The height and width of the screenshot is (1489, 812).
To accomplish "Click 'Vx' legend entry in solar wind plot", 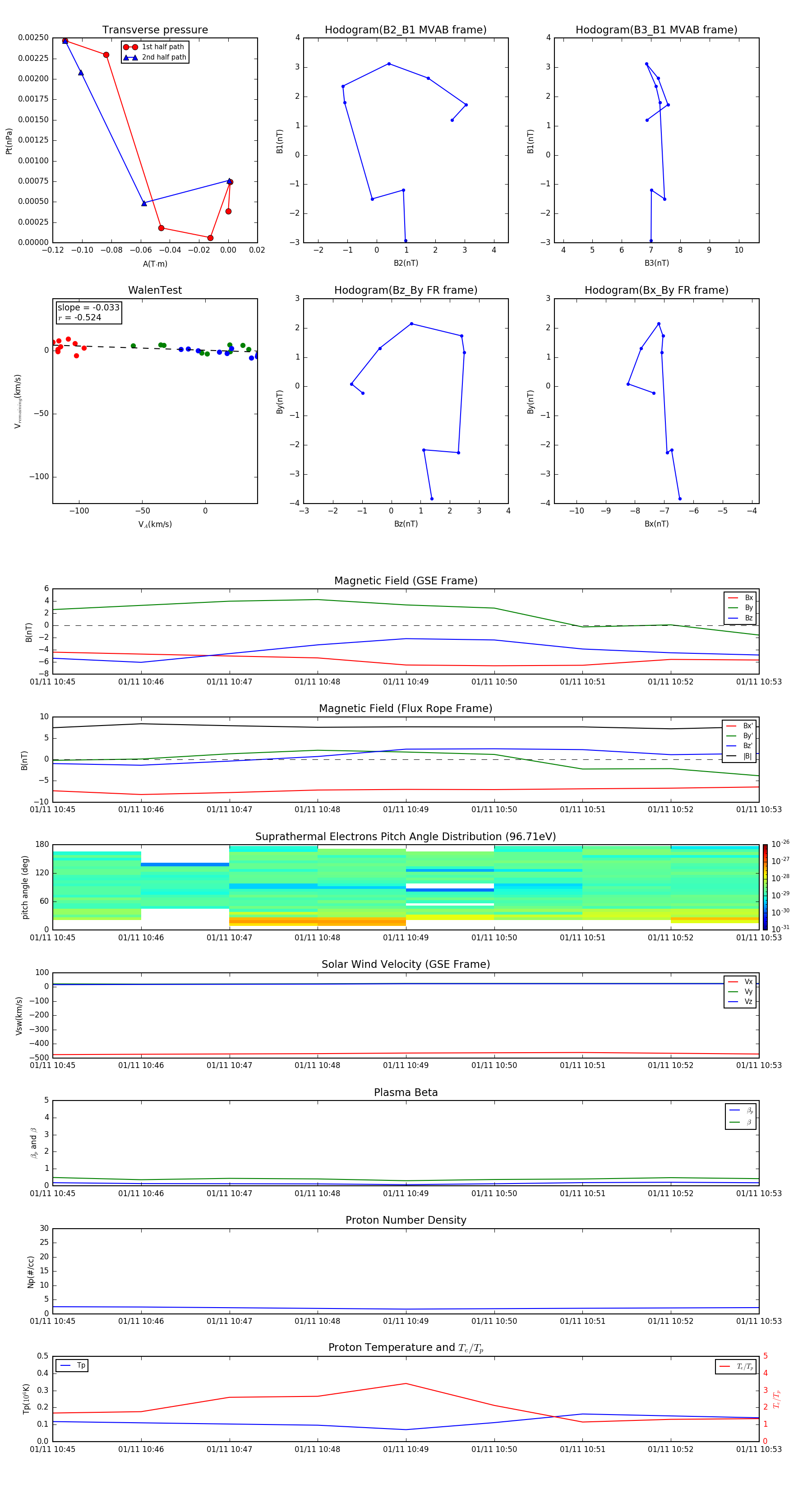I will click(x=740, y=981).
